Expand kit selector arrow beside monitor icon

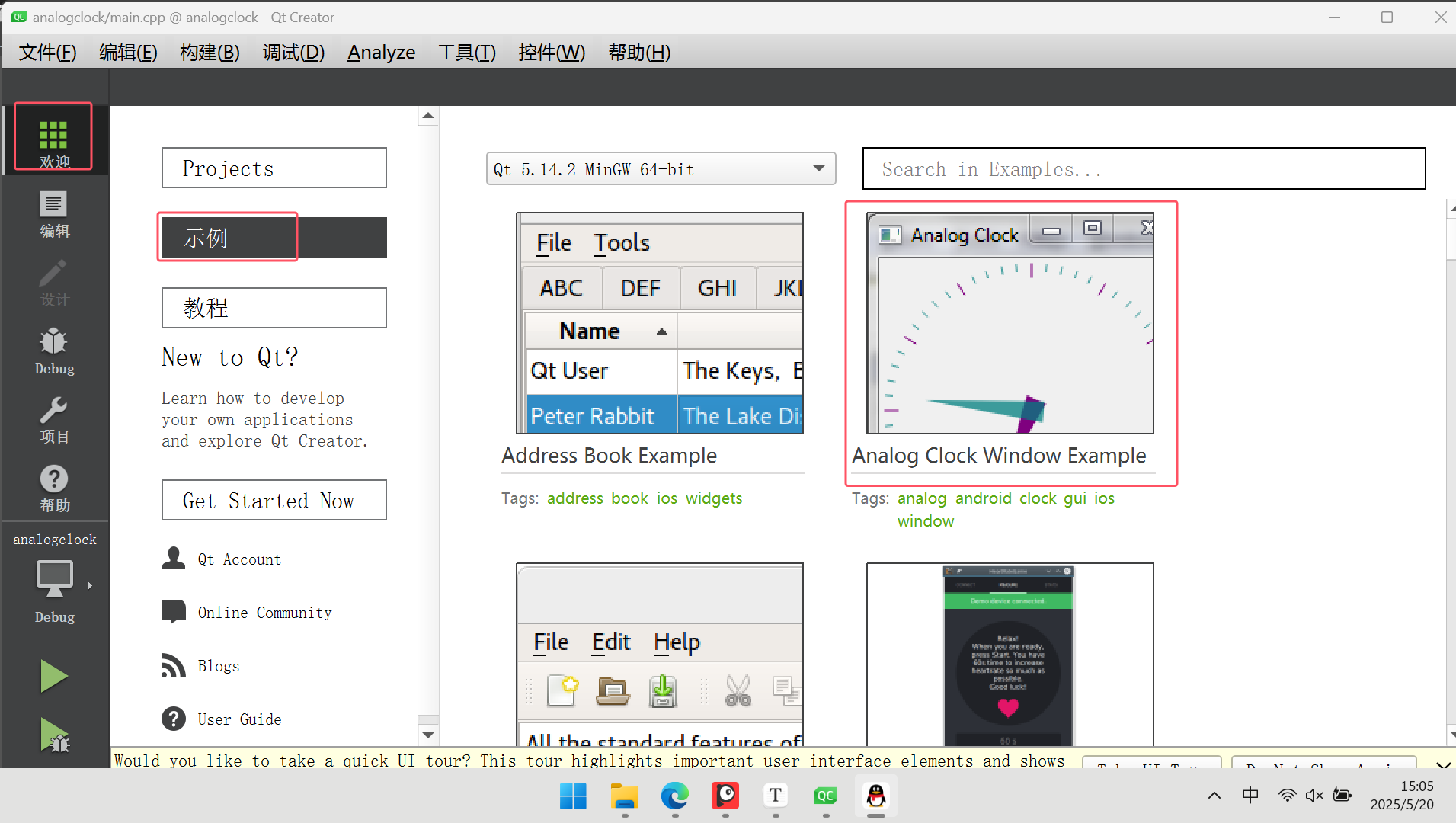tap(90, 585)
